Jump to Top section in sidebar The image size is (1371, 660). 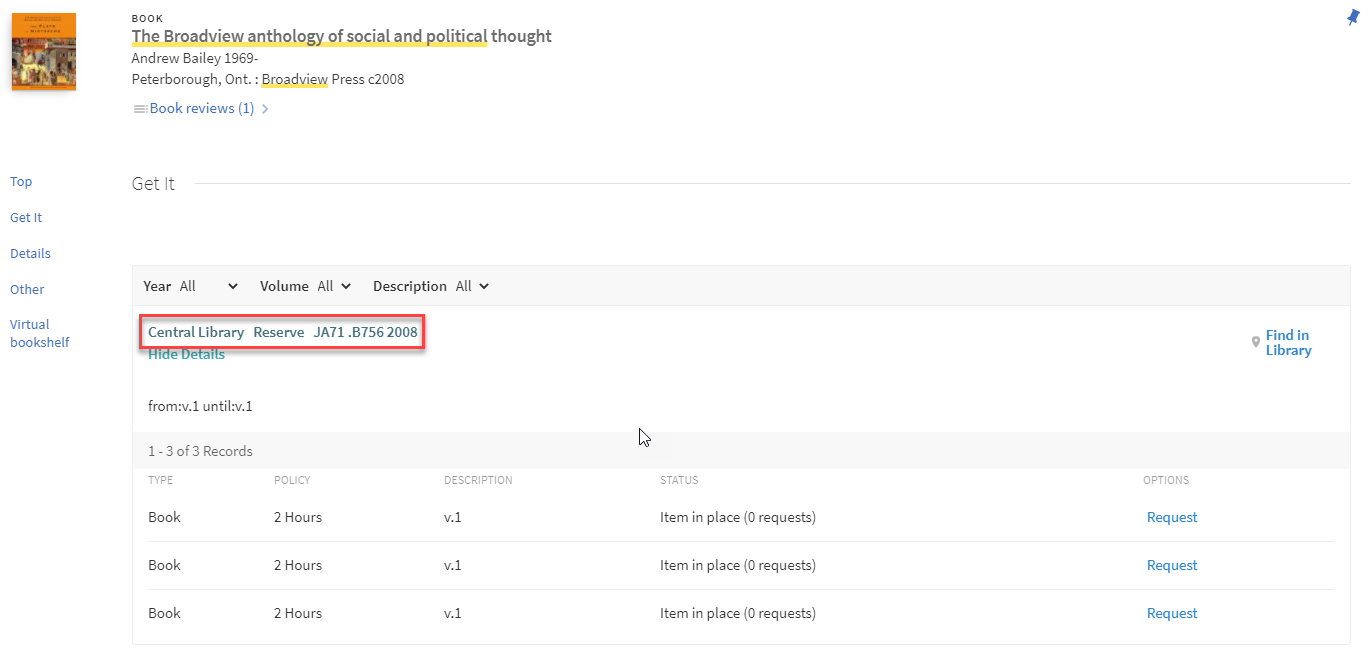tap(21, 182)
